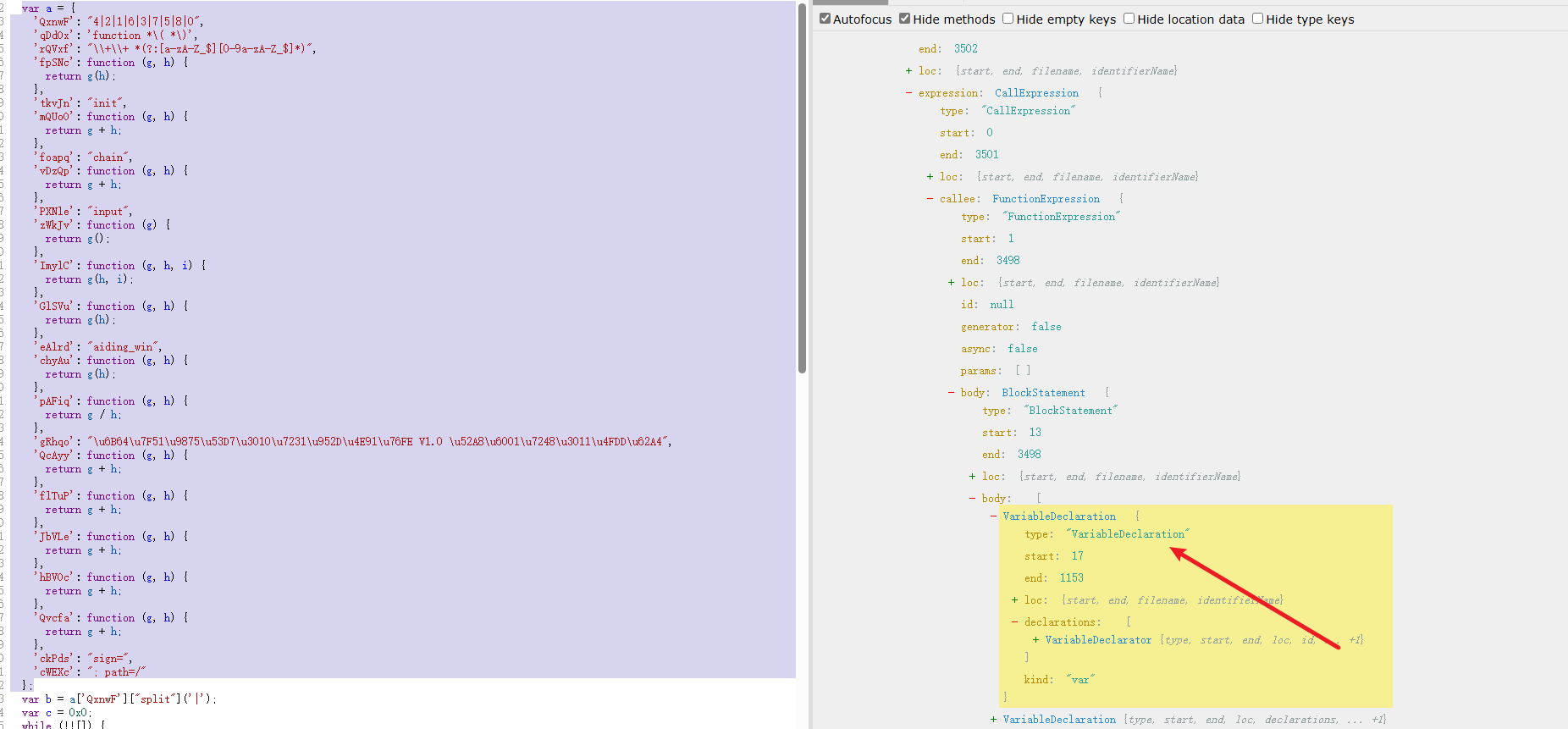
Task: Click the end value 3502
Action: pyautogui.click(x=965, y=49)
